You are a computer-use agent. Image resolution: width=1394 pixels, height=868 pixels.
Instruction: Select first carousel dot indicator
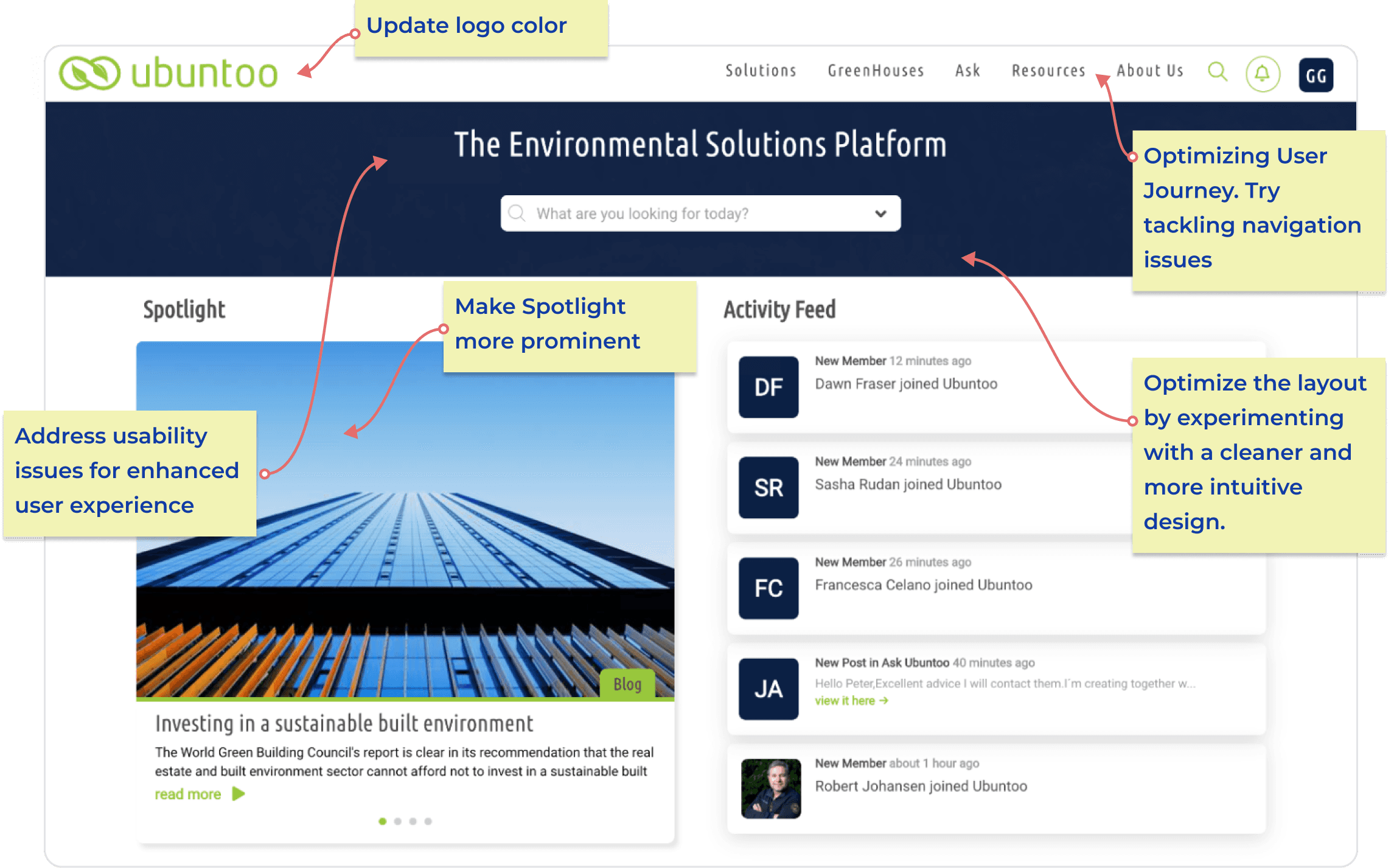coord(382,821)
